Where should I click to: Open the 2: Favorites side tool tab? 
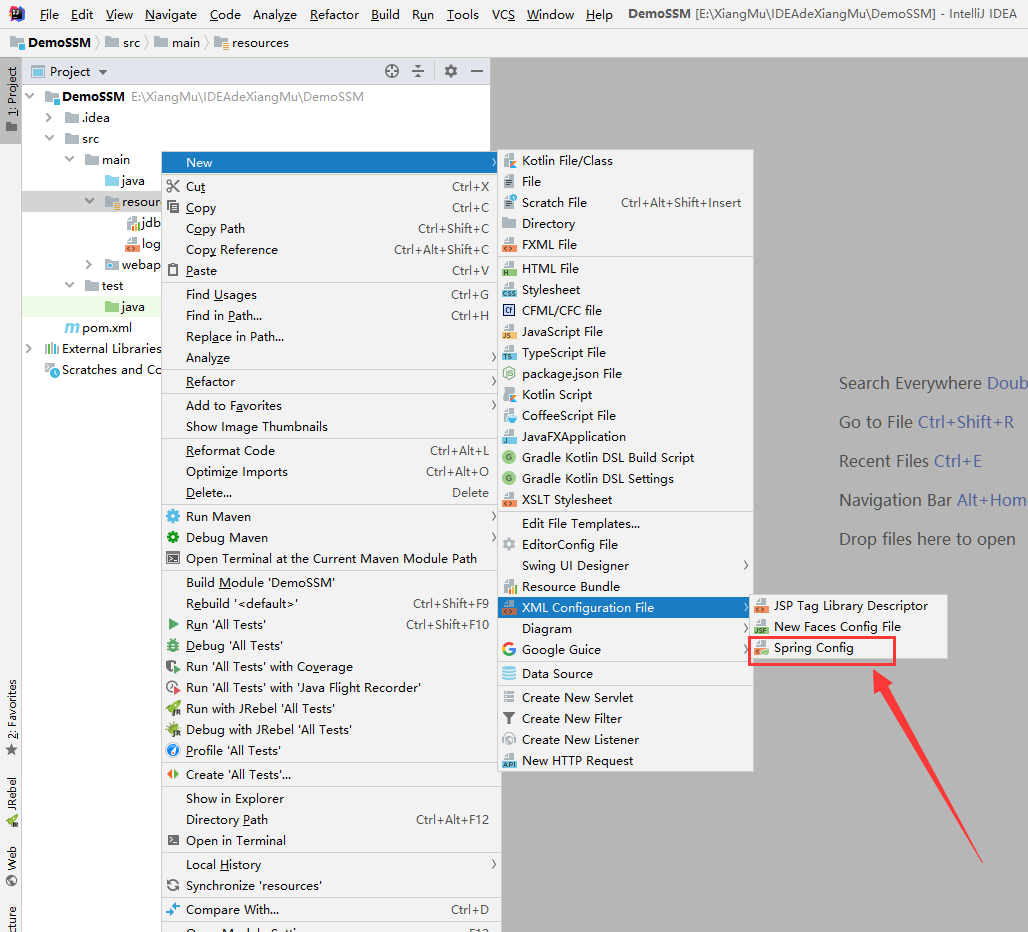(x=11, y=718)
